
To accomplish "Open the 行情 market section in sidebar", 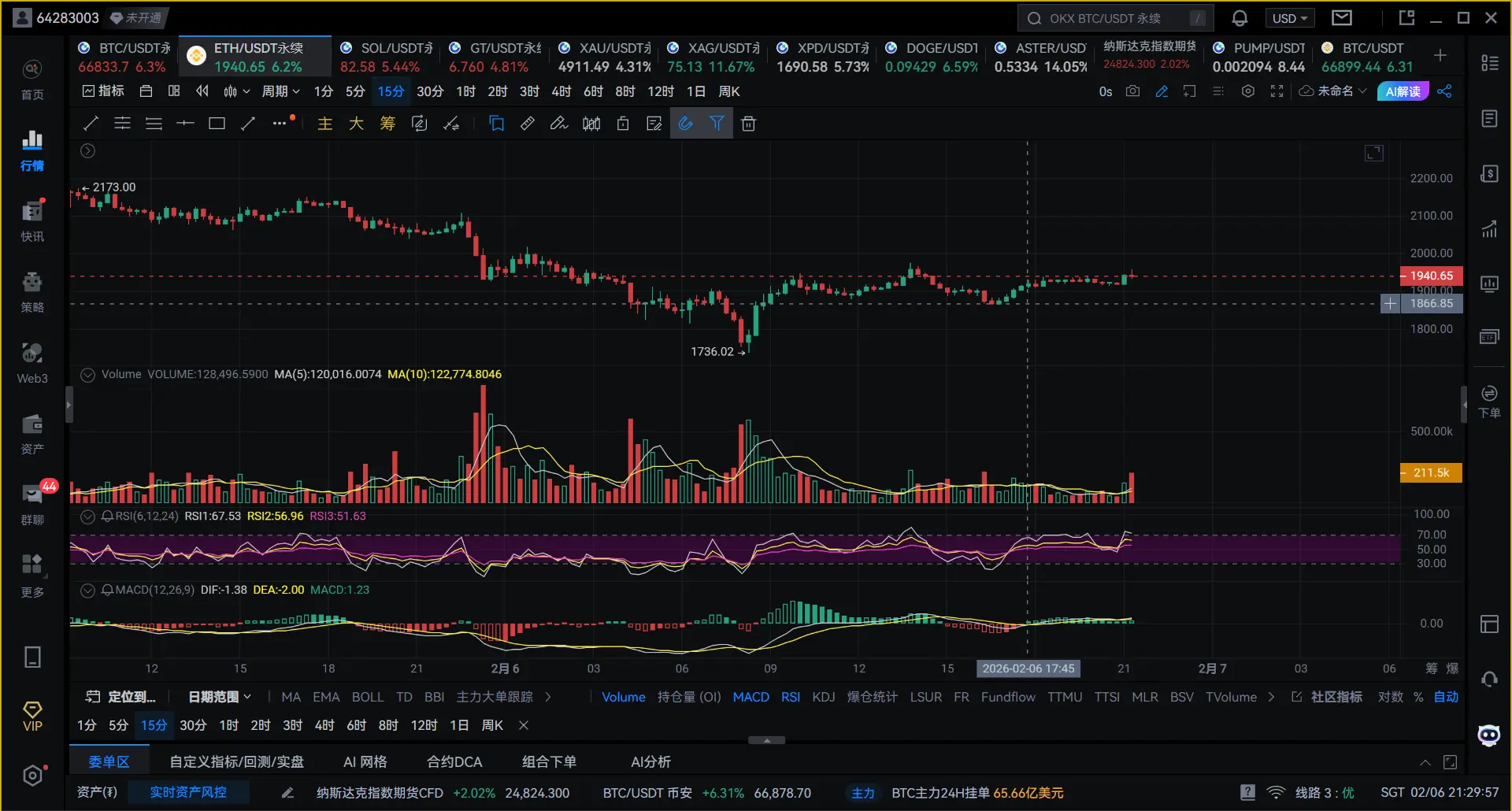I will click(32, 150).
